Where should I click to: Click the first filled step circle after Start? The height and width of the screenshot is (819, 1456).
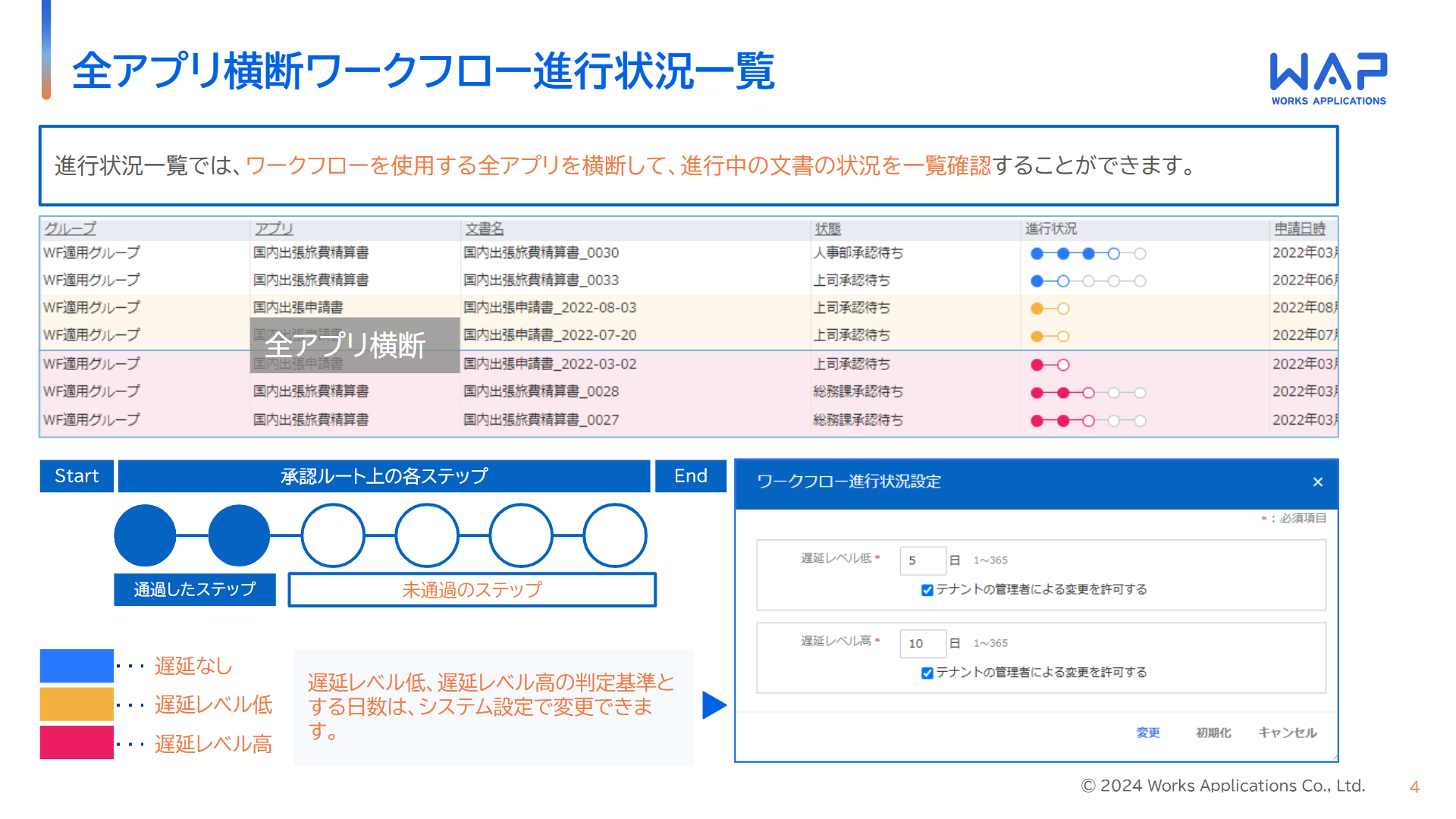(x=145, y=535)
